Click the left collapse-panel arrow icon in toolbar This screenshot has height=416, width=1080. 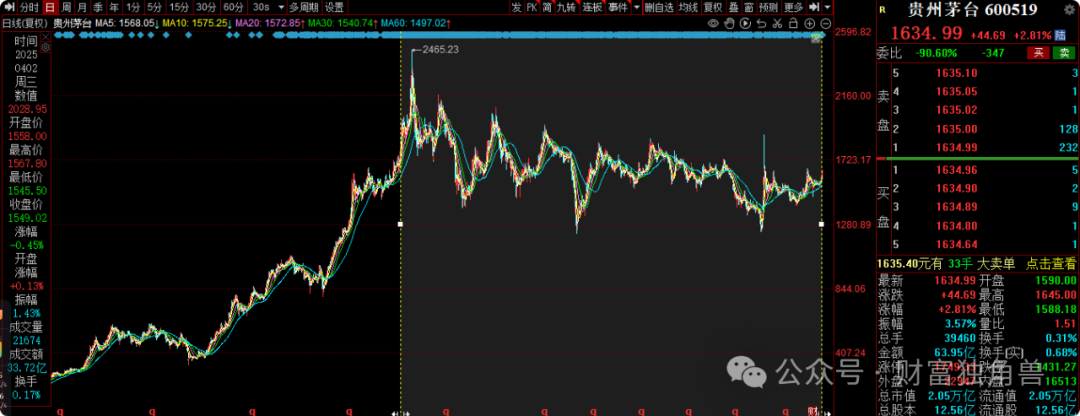pos(8,7)
